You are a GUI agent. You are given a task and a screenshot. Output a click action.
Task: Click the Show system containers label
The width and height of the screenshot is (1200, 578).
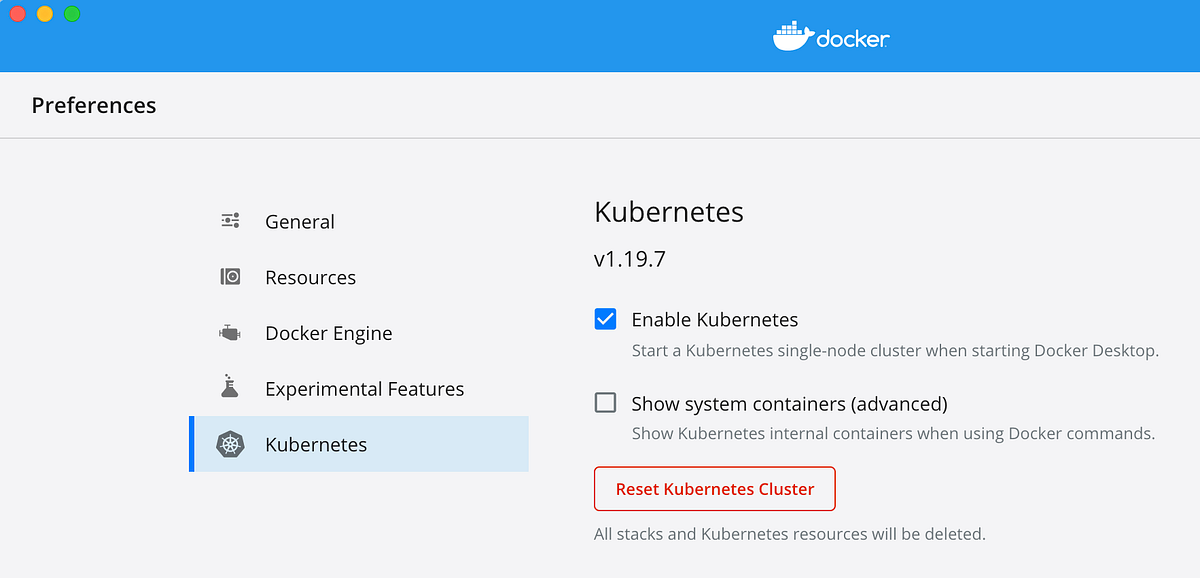[789, 404]
